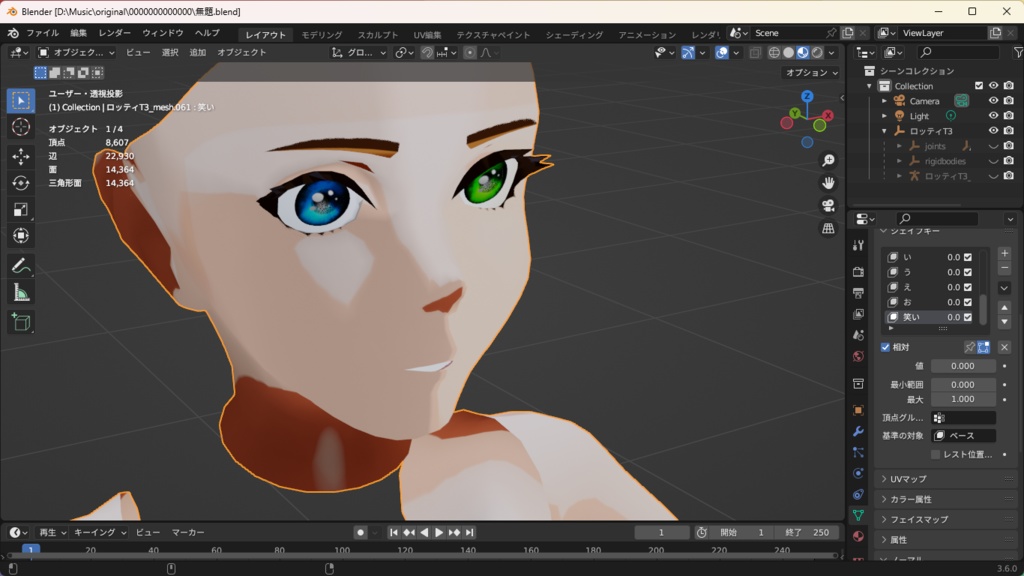Open the shading options dropdown arrow

[832, 52]
